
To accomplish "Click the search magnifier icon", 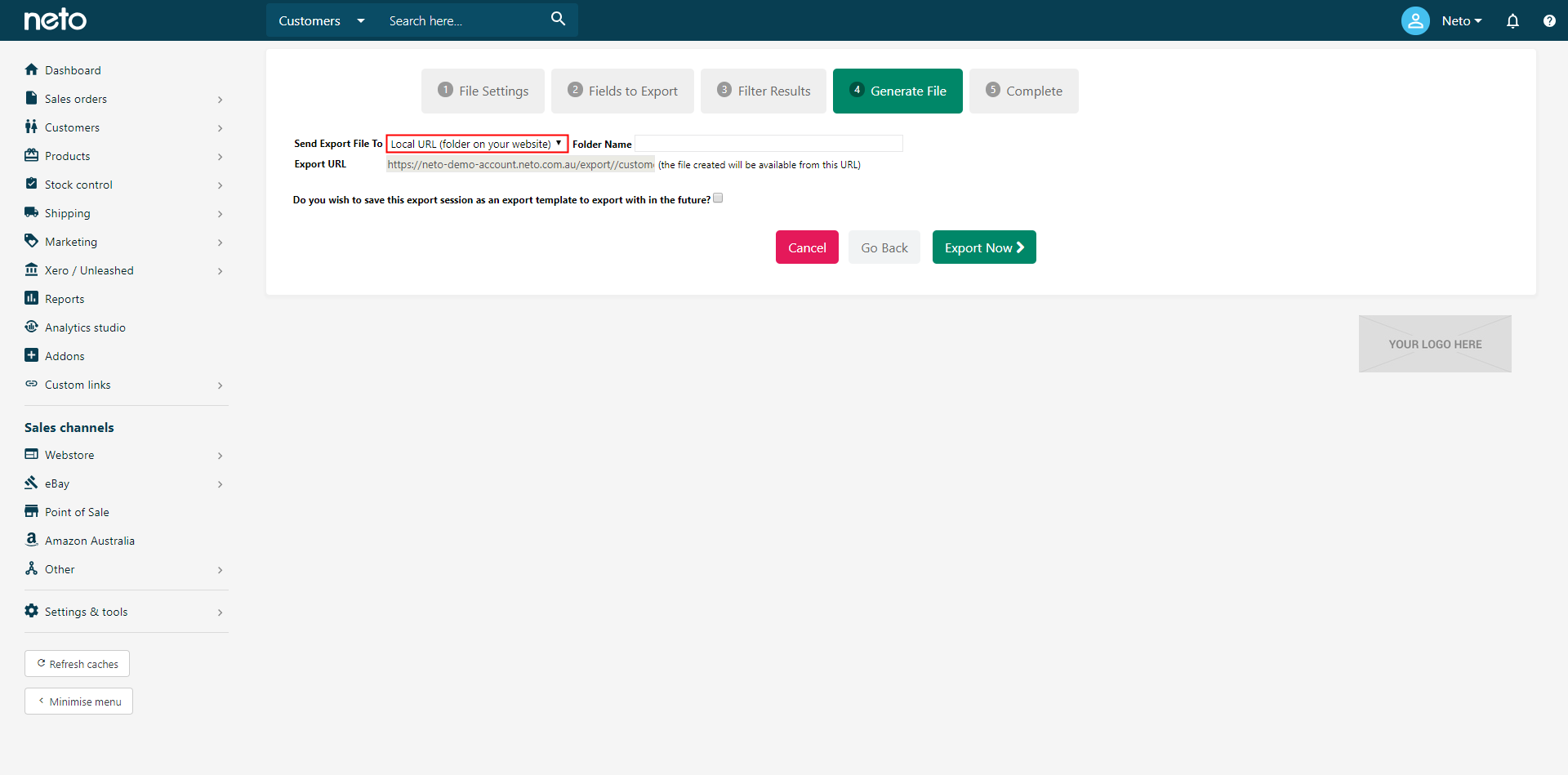I will click(558, 19).
